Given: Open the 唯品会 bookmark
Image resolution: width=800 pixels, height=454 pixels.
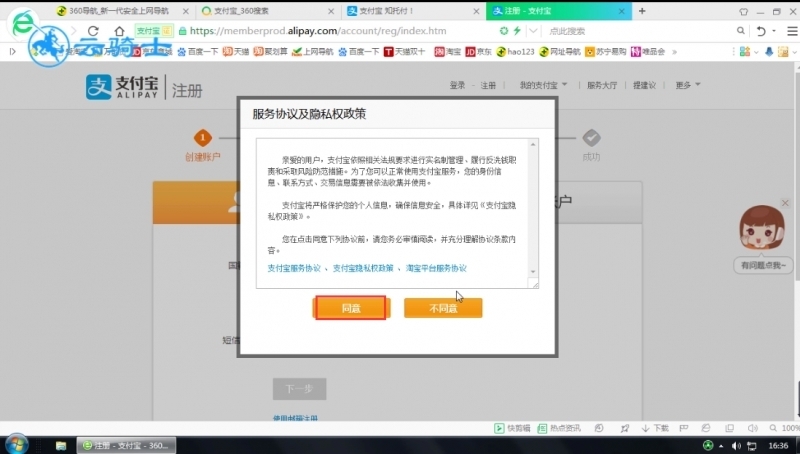Looking at the screenshot, I should coord(648,52).
